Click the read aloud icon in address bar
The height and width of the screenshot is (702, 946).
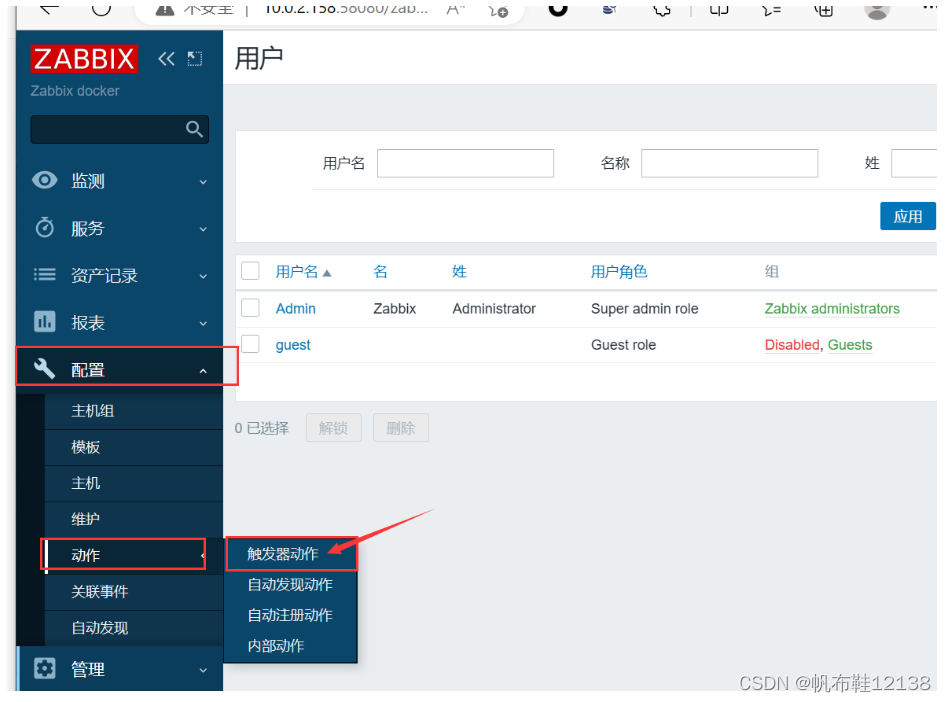pos(456,10)
